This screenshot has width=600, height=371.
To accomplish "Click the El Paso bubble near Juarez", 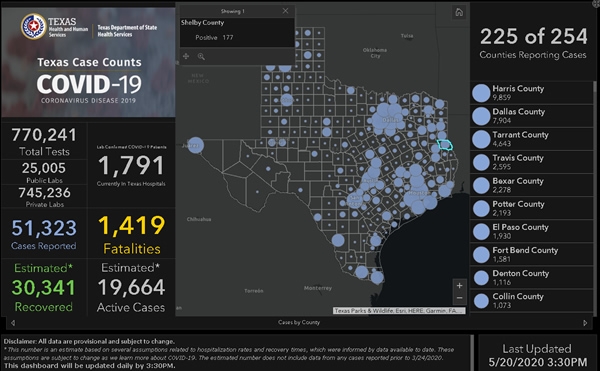I will tap(196, 145).
